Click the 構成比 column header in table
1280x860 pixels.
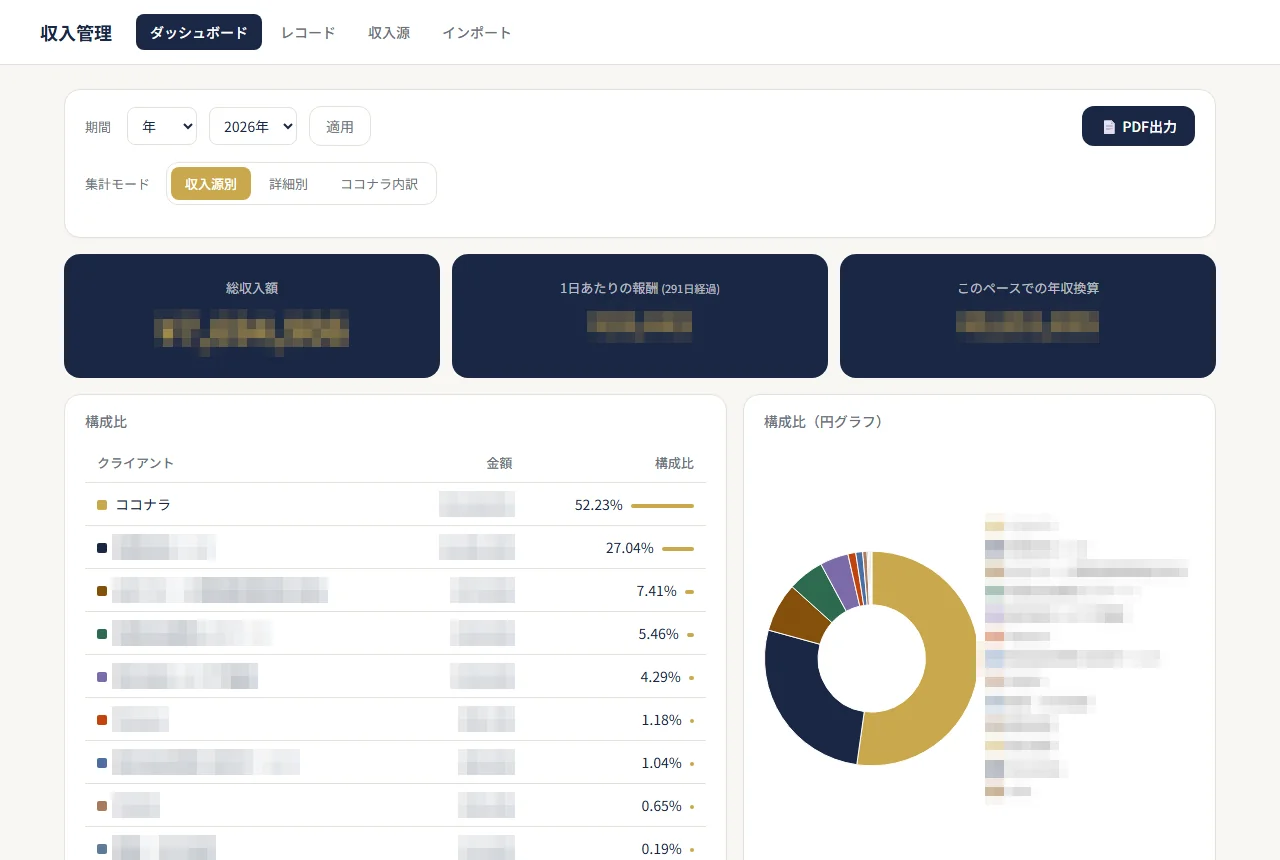point(674,463)
